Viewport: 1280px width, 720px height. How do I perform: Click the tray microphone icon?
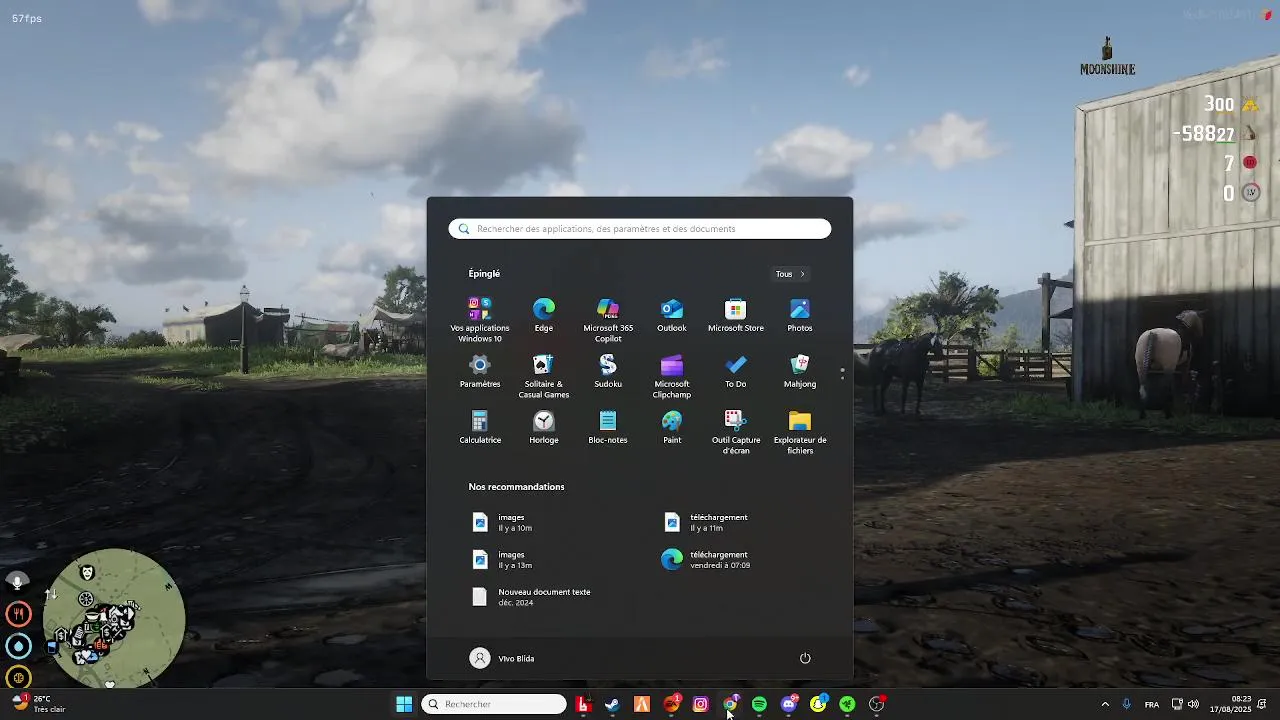click(x=1127, y=704)
